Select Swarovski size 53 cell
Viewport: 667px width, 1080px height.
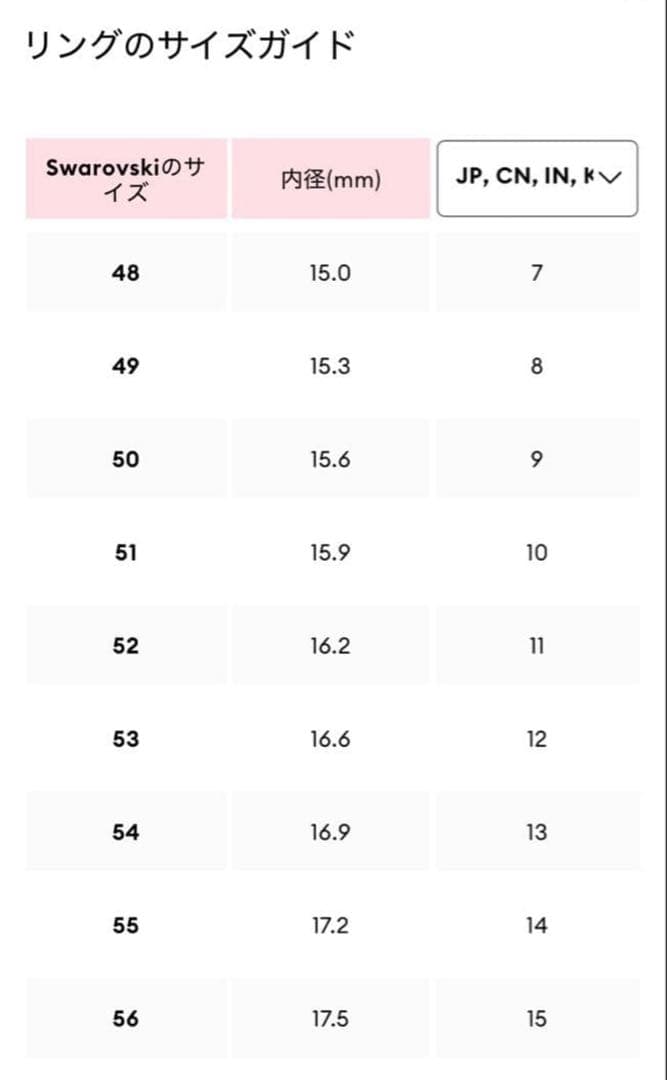point(126,739)
